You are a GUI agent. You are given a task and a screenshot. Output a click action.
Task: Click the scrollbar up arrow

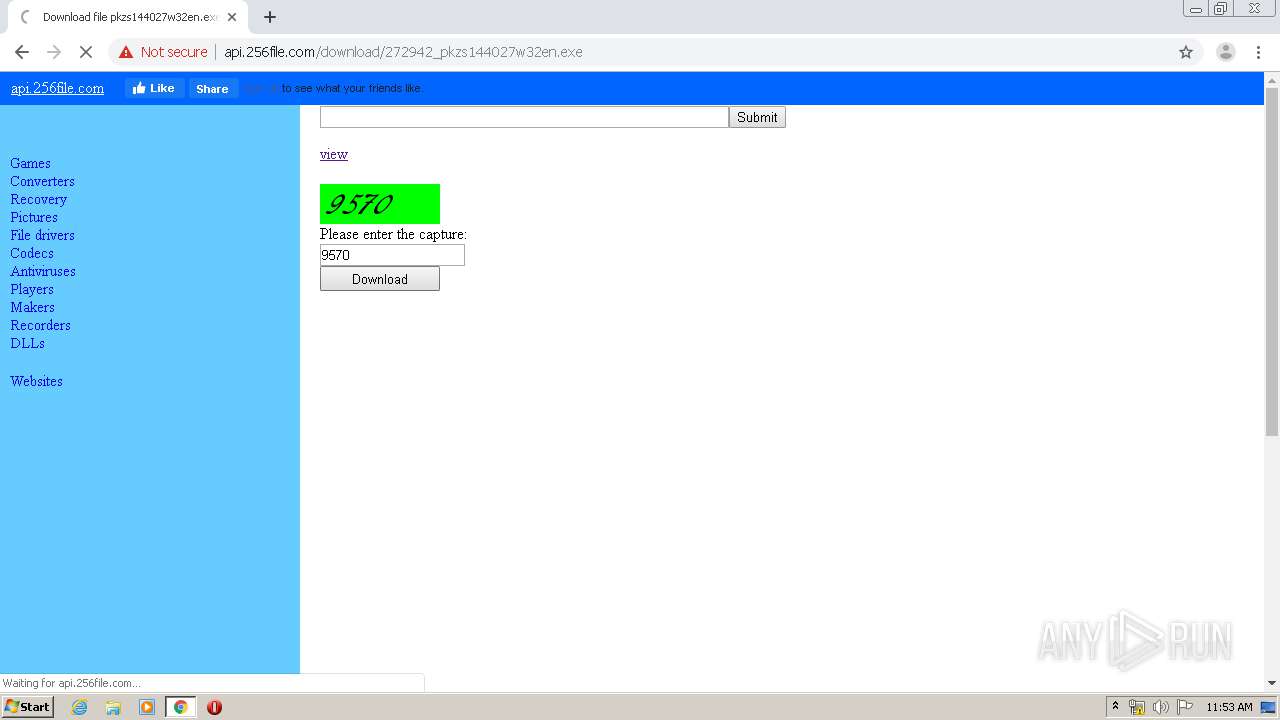pyautogui.click(x=1272, y=79)
